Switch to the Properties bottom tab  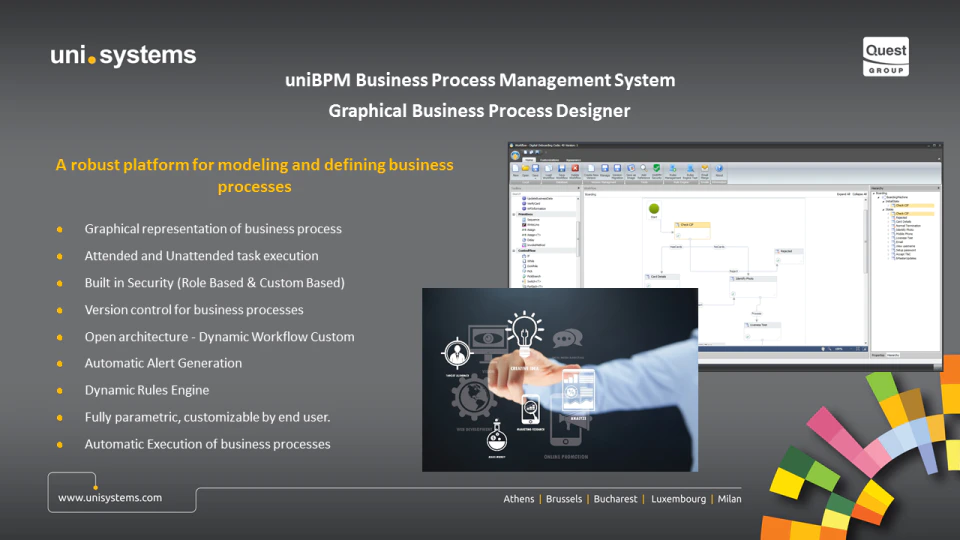point(877,355)
